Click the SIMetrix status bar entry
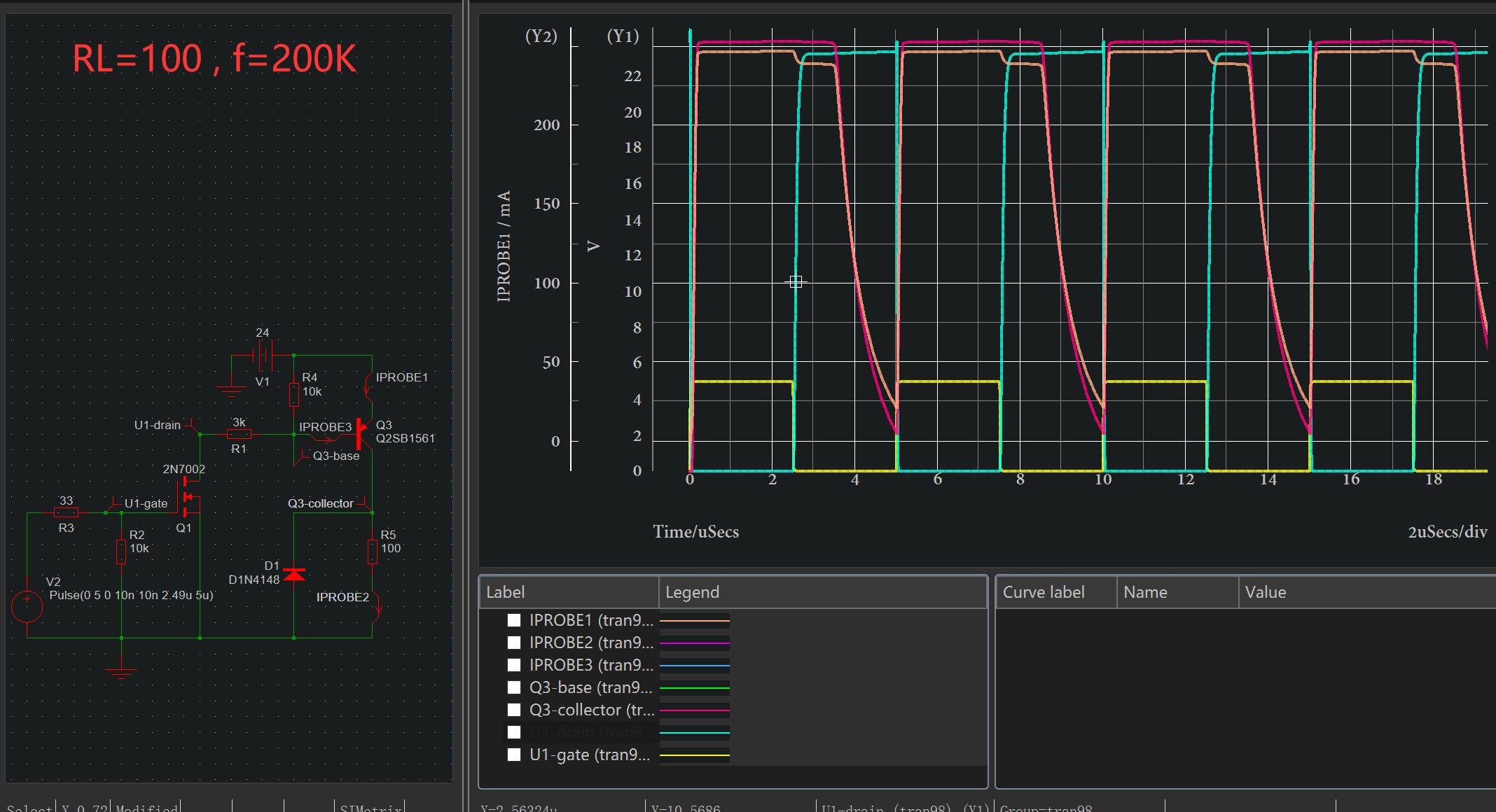The height and width of the screenshot is (812, 1496). click(370, 808)
